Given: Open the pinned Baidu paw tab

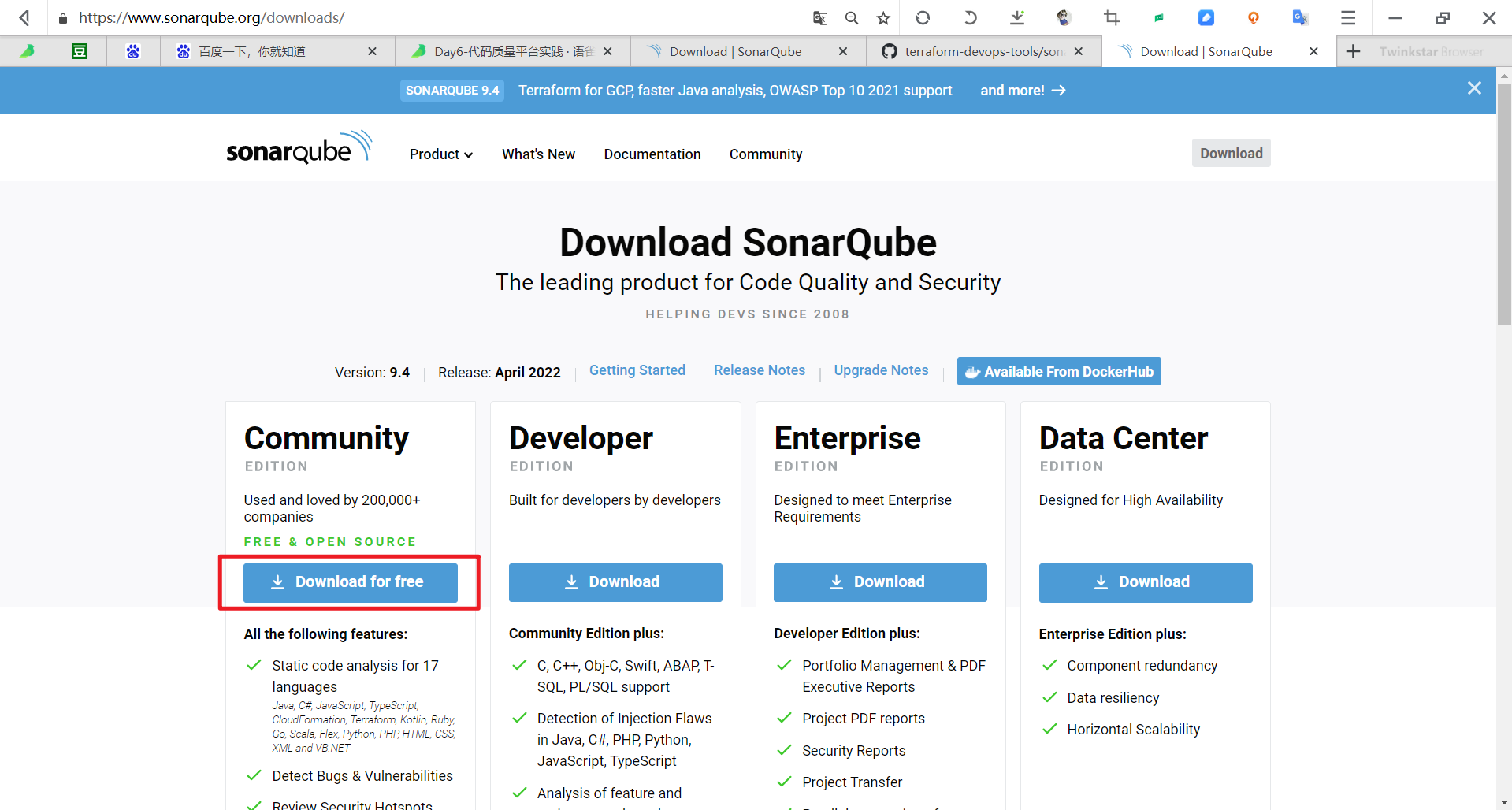Looking at the screenshot, I should [133, 51].
